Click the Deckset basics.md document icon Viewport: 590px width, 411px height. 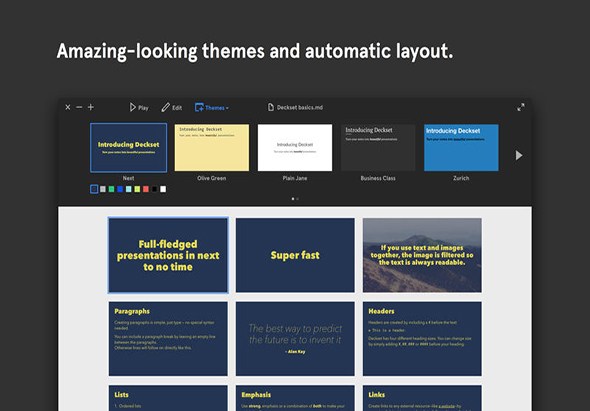point(271,107)
